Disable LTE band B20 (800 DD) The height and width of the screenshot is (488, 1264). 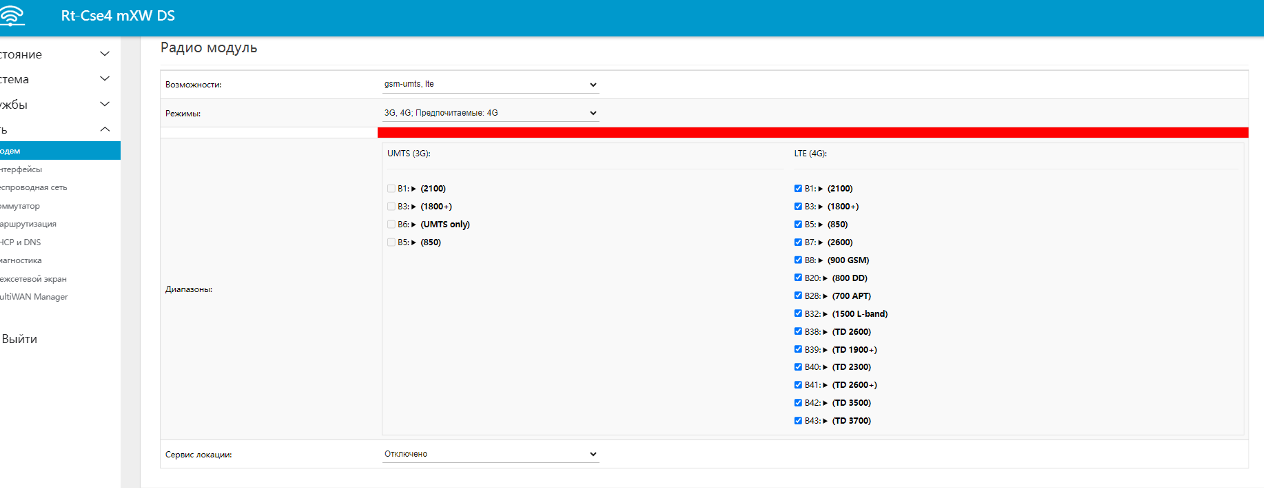[798, 278]
